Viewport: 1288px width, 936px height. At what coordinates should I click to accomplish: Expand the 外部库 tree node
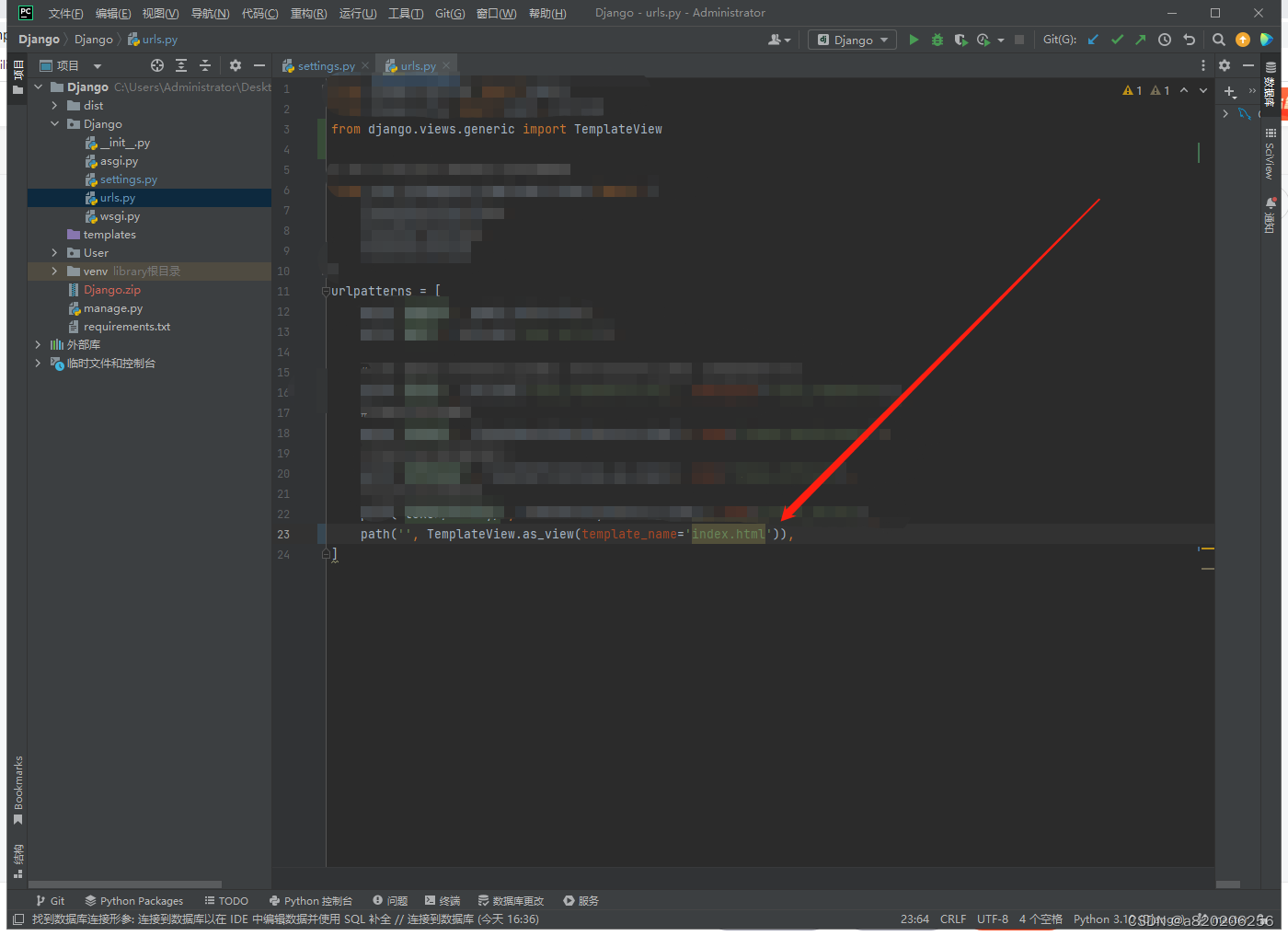tap(38, 344)
